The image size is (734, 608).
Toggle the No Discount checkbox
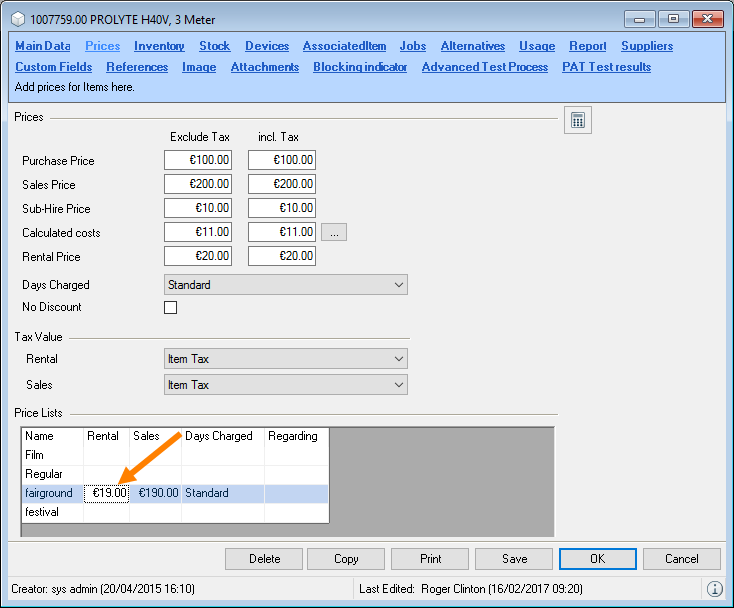(x=170, y=308)
